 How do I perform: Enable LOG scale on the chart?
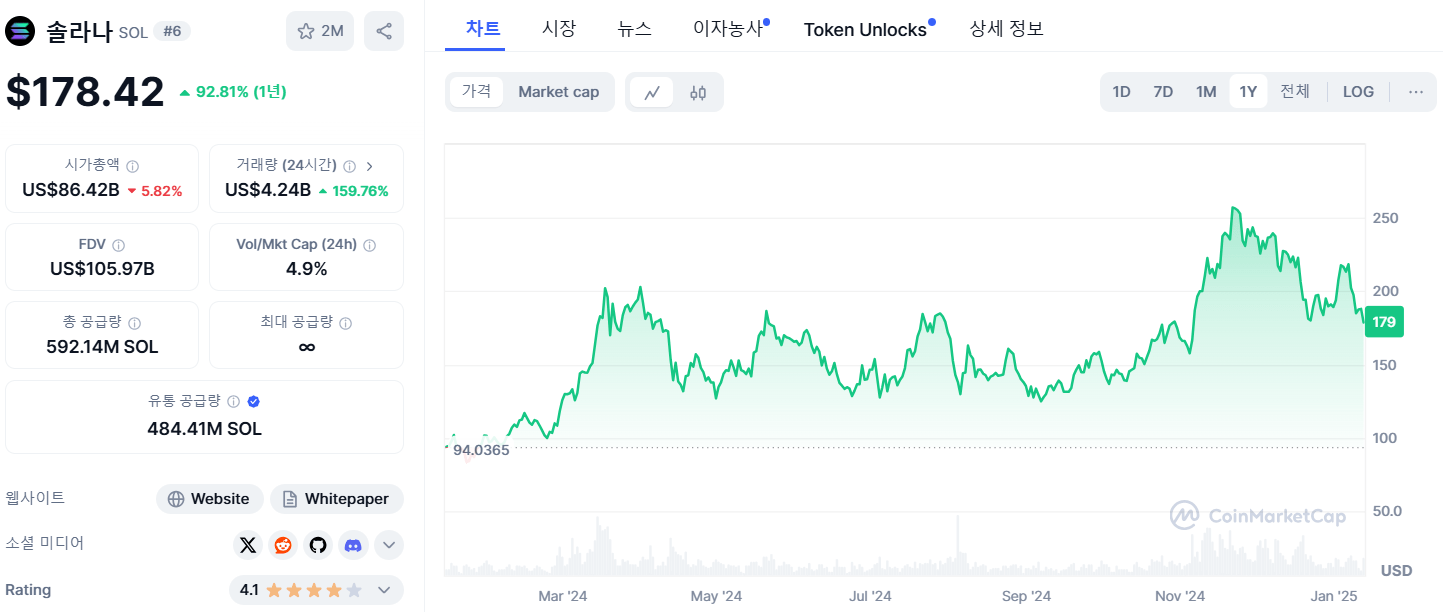1358,91
